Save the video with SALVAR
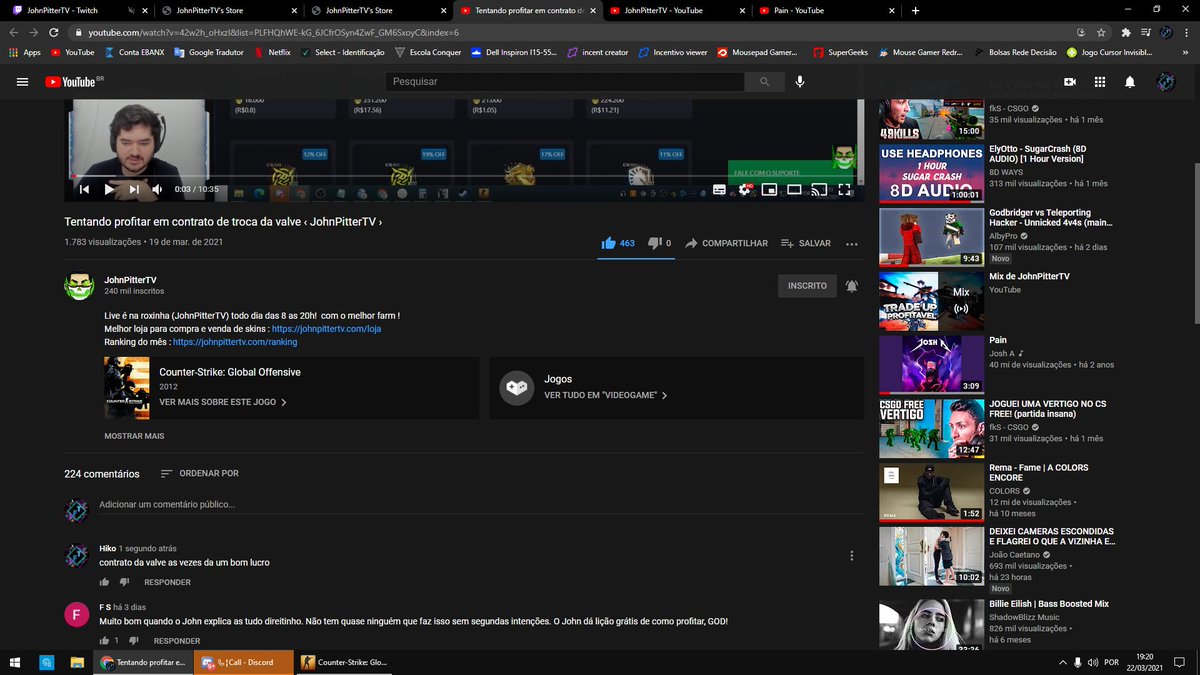Image resolution: width=1200 pixels, height=675 pixels. [805, 243]
